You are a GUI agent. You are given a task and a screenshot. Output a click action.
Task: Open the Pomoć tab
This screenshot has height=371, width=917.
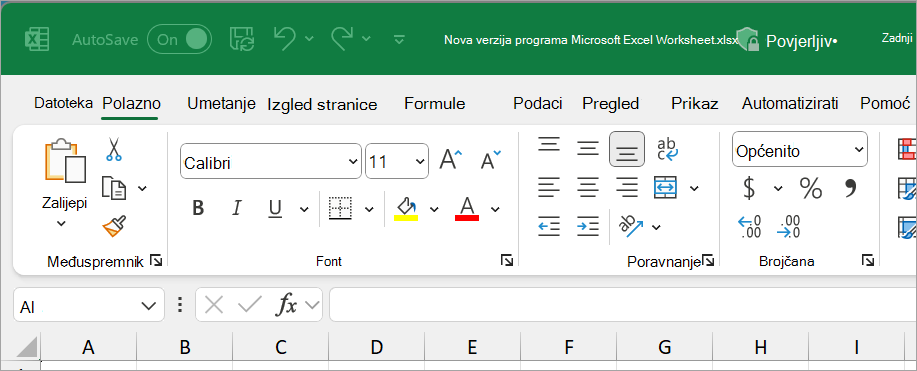point(885,104)
